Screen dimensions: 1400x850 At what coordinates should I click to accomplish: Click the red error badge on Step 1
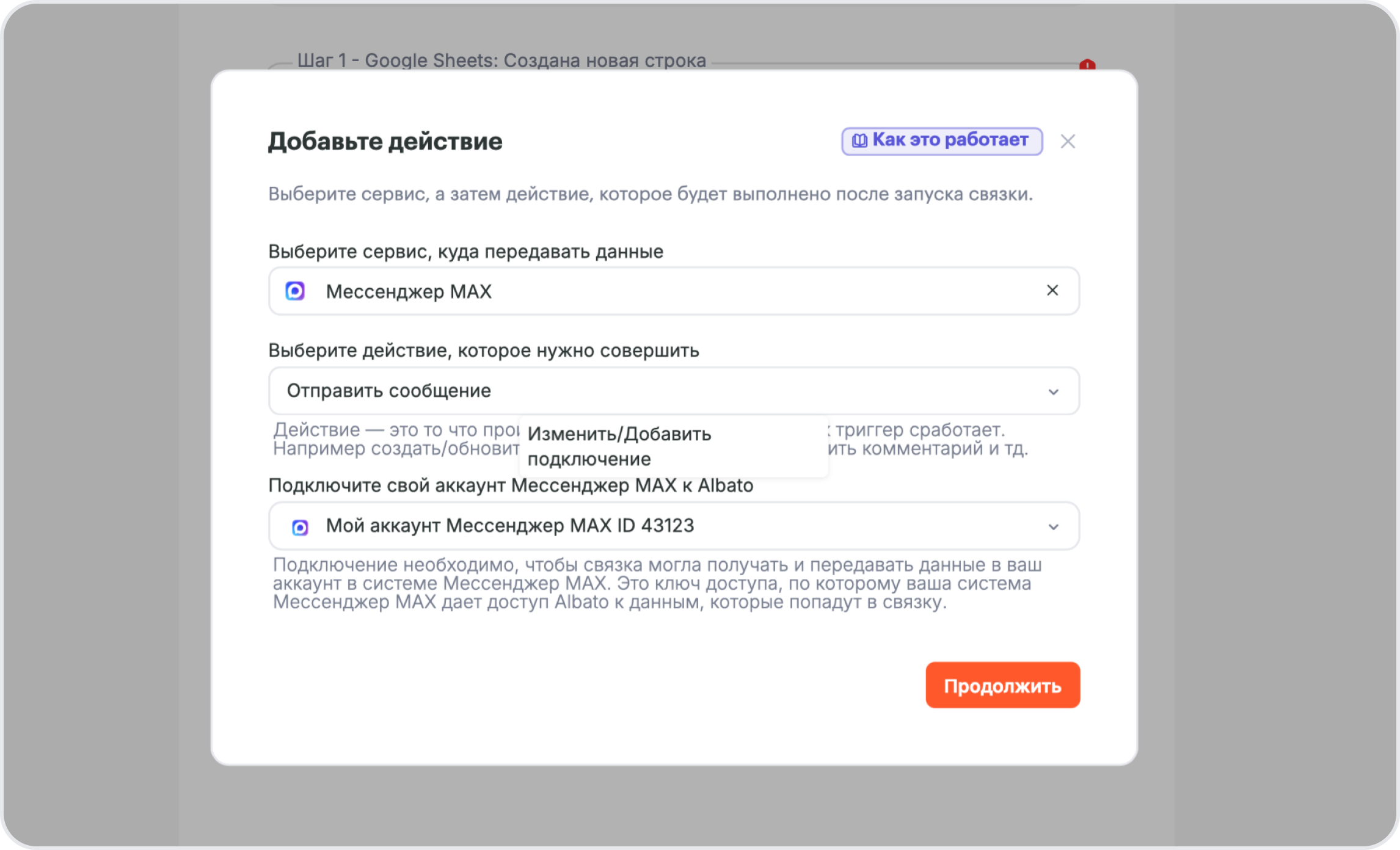pyautogui.click(x=1087, y=65)
